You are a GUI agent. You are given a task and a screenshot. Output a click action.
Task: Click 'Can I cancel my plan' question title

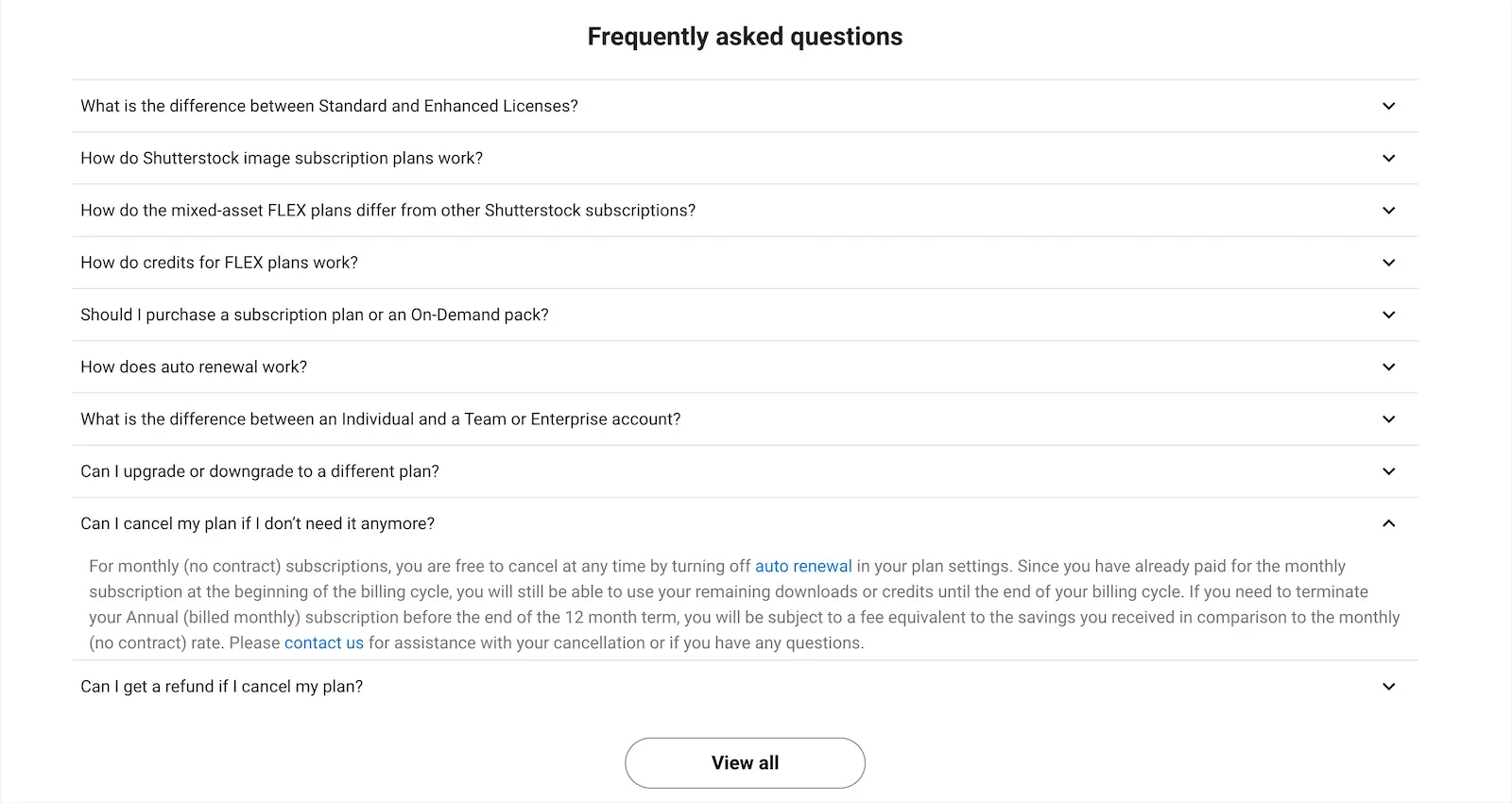tap(258, 523)
